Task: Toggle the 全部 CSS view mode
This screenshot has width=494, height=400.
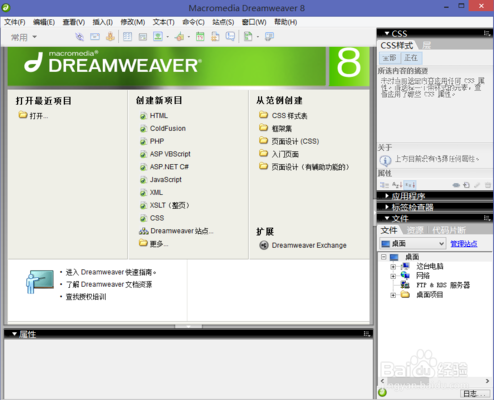Action: [x=389, y=58]
